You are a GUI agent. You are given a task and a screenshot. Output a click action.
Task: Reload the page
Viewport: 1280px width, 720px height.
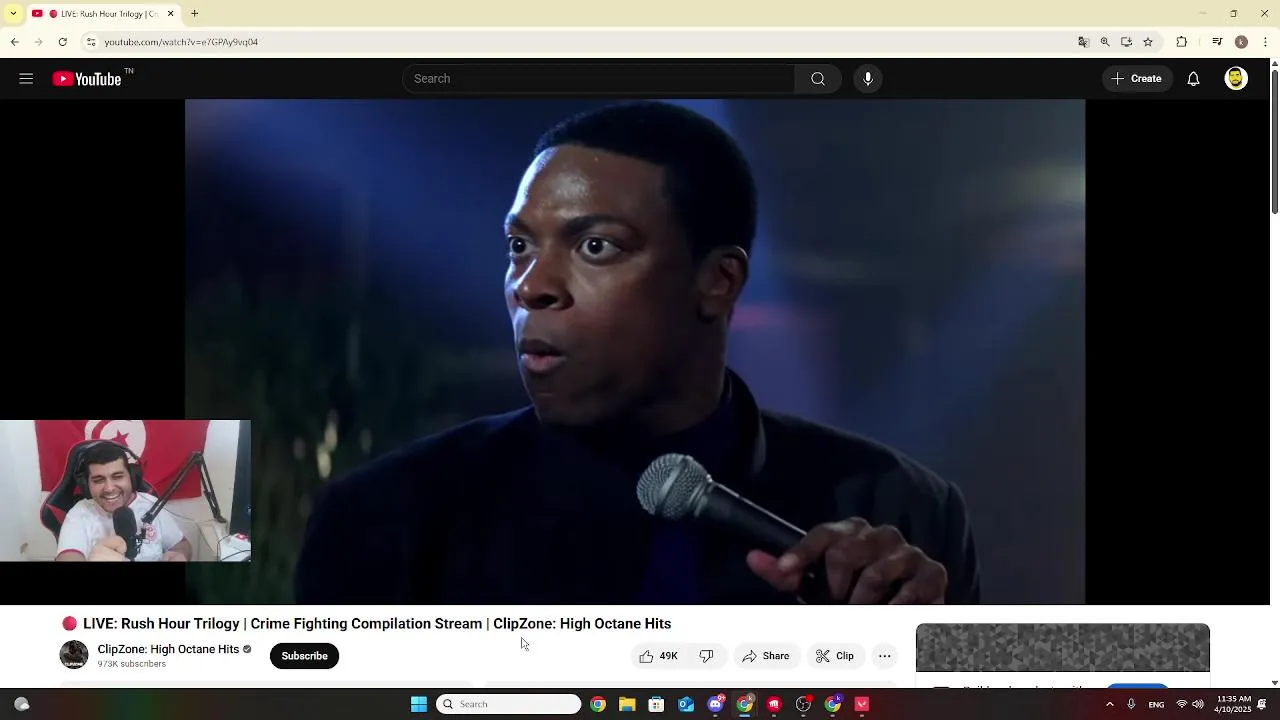[62, 42]
